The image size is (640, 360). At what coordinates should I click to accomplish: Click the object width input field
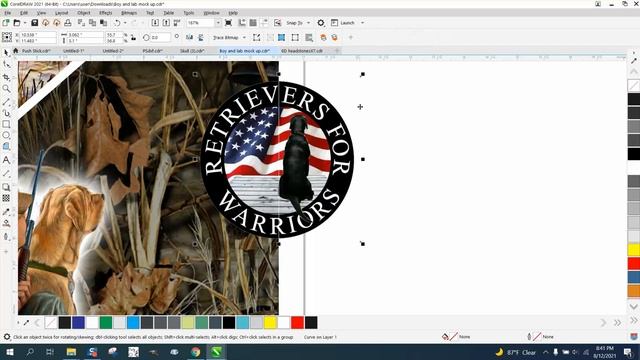coord(85,35)
